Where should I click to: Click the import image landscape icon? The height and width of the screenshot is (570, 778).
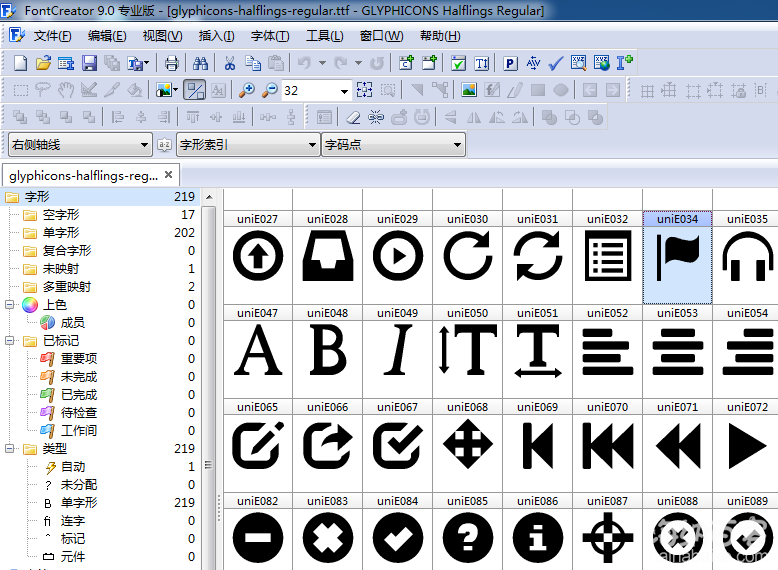click(x=469, y=90)
